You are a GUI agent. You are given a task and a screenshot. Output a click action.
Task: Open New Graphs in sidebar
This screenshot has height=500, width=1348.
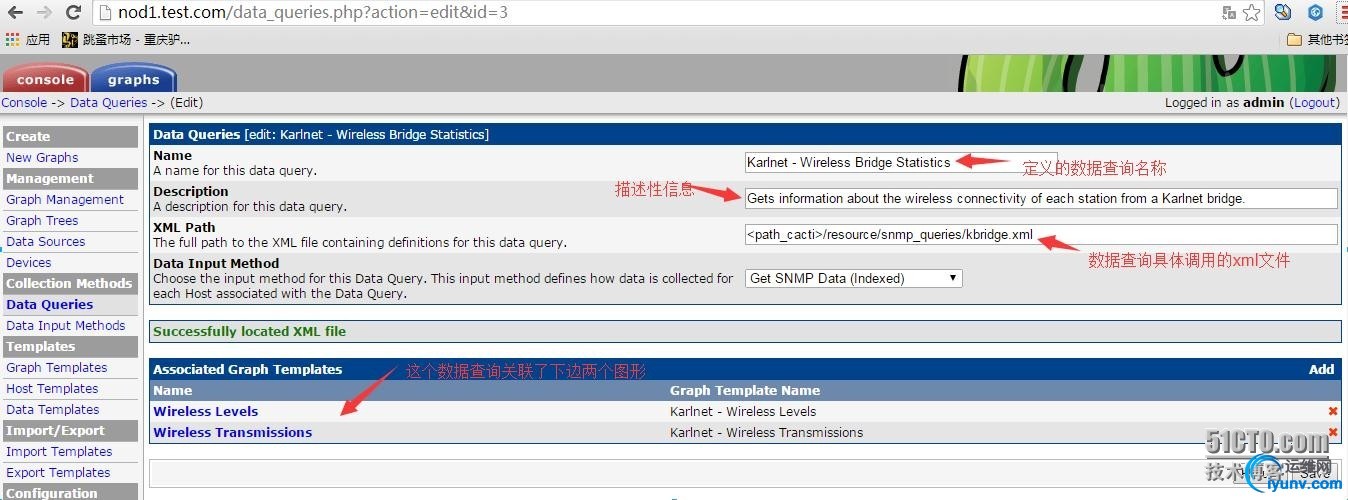point(42,157)
